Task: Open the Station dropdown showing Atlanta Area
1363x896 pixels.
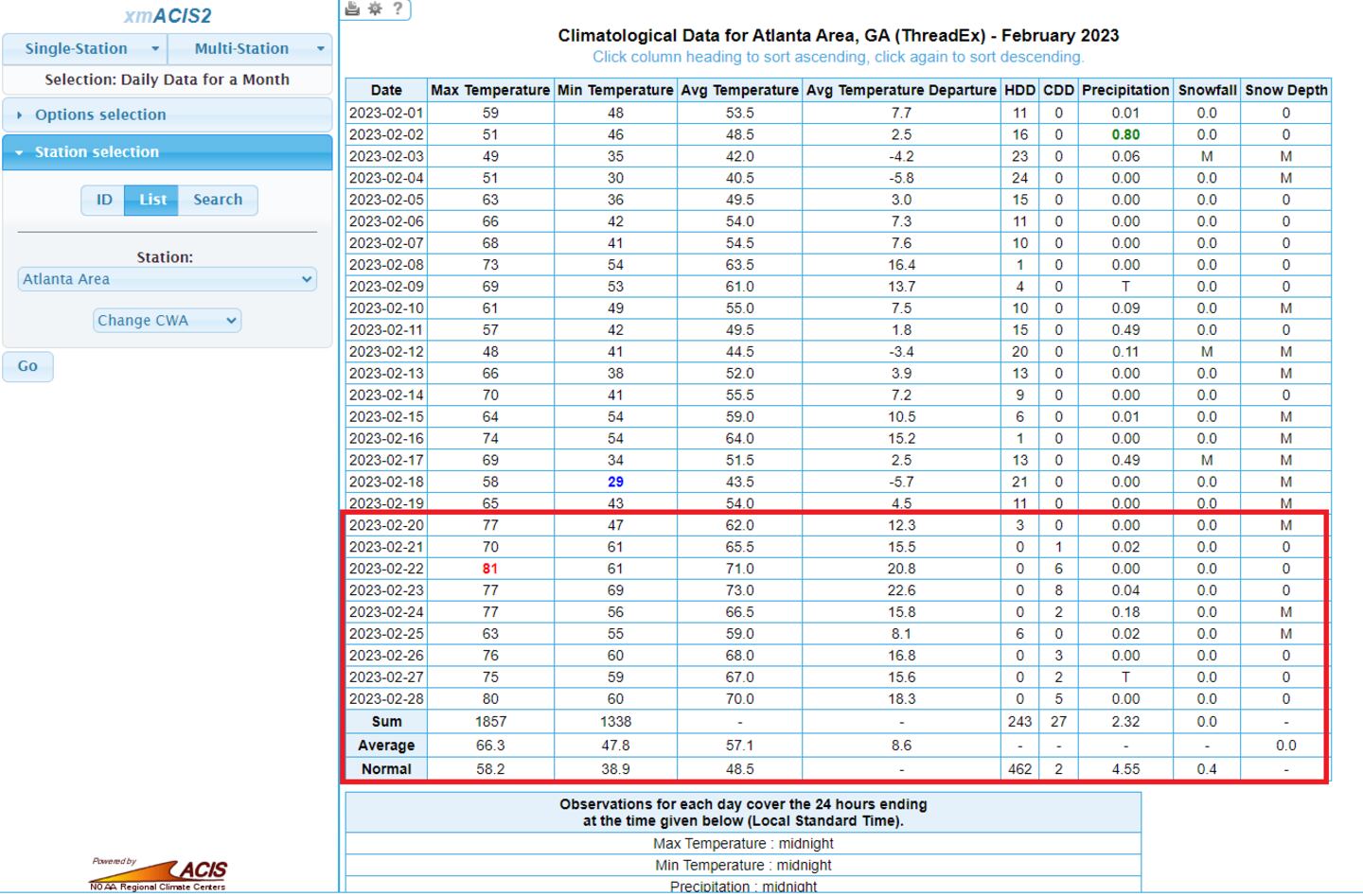Action: 168,279
